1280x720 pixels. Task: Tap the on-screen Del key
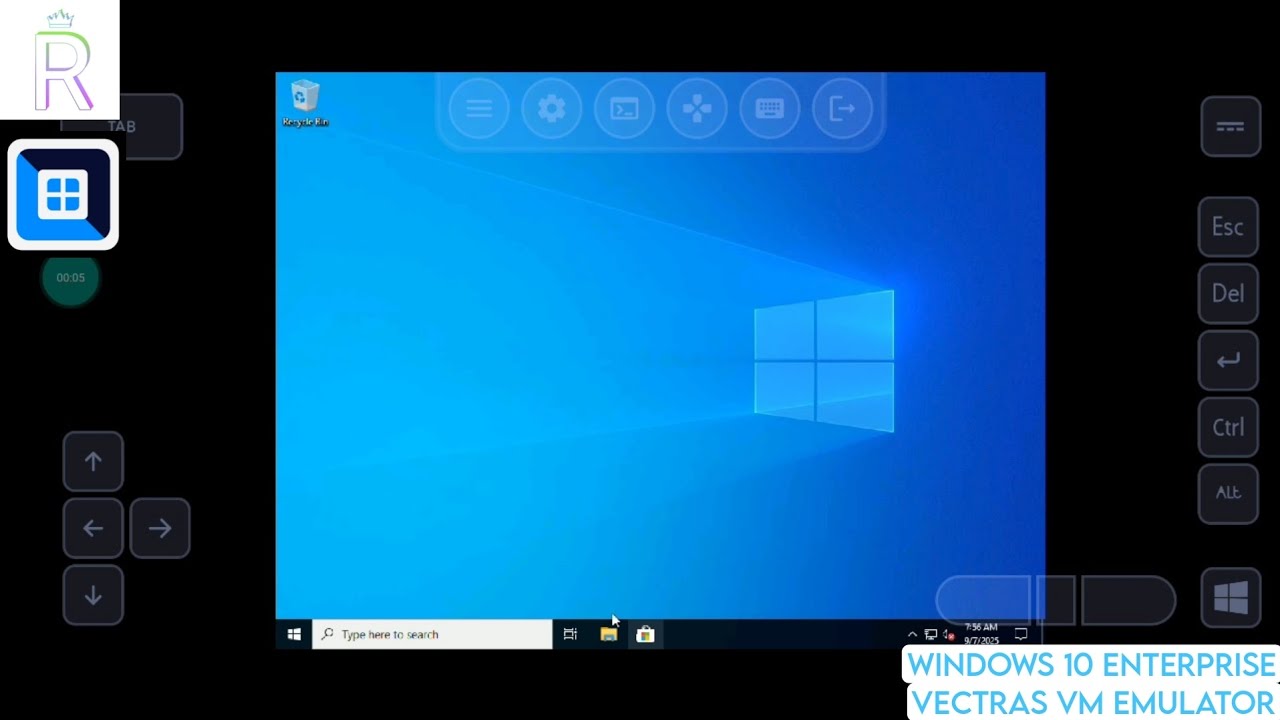point(1228,294)
